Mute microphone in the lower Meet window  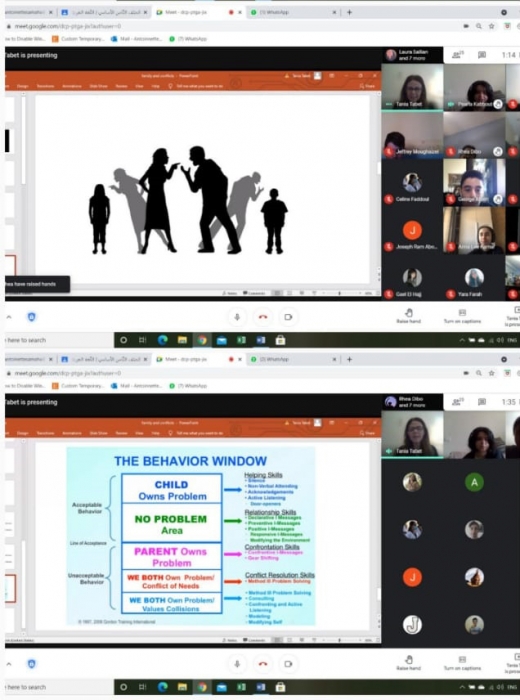tap(237, 664)
